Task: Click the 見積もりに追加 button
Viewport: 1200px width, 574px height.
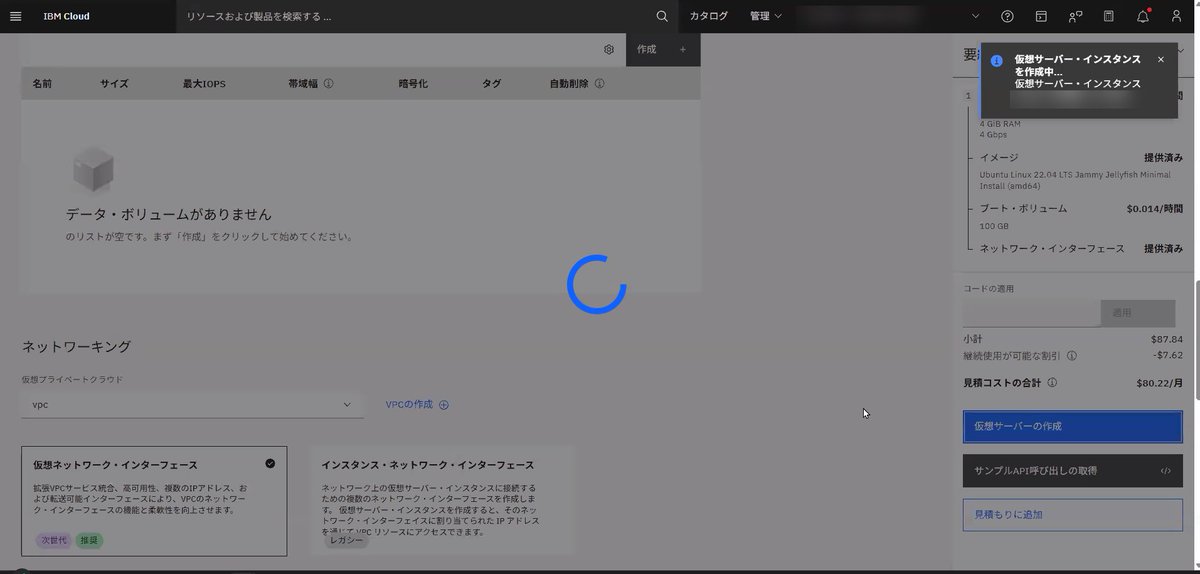Action: (1073, 514)
